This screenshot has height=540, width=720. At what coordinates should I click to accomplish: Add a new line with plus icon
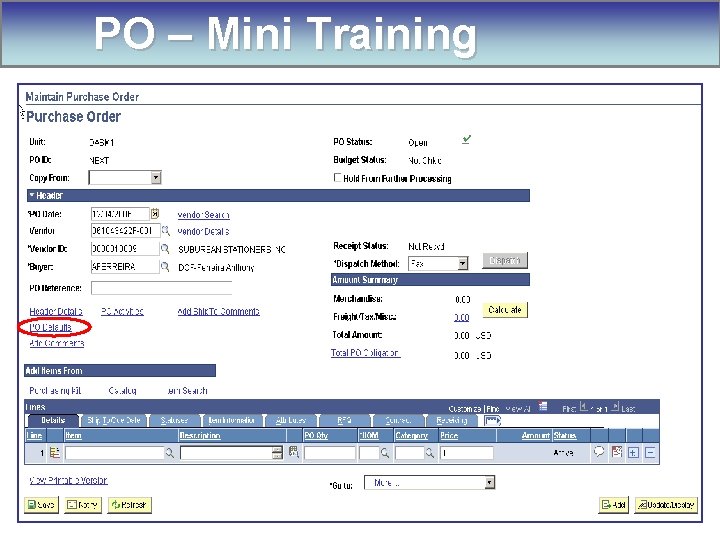pos(633,453)
